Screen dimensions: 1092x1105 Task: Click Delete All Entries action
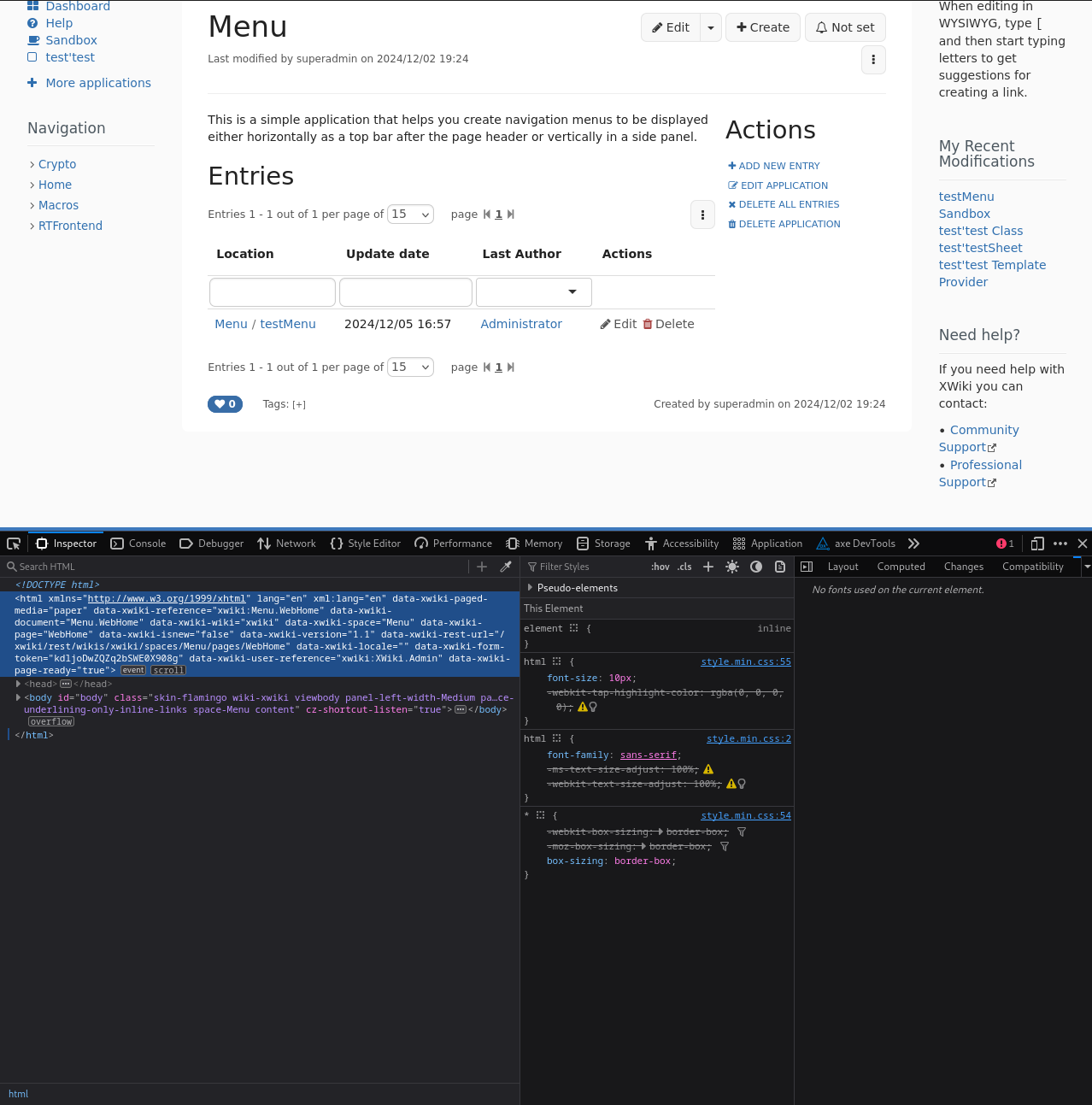point(784,204)
